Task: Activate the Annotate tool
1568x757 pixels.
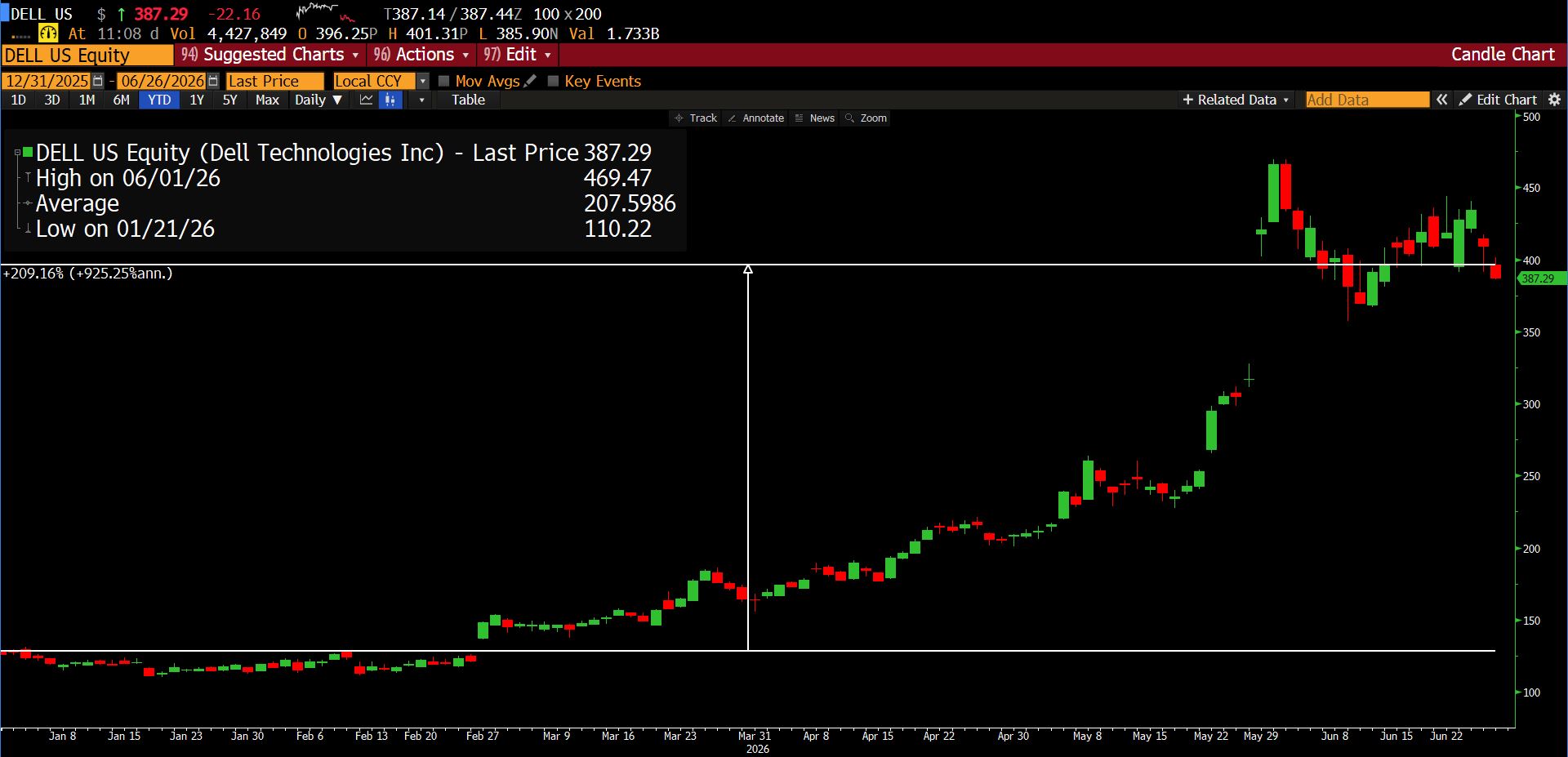Action: [x=756, y=118]
